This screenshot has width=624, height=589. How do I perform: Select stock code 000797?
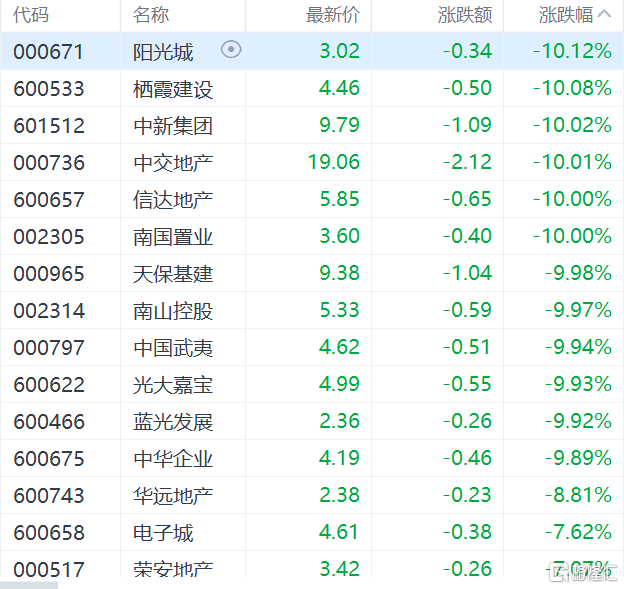[49, 348]
